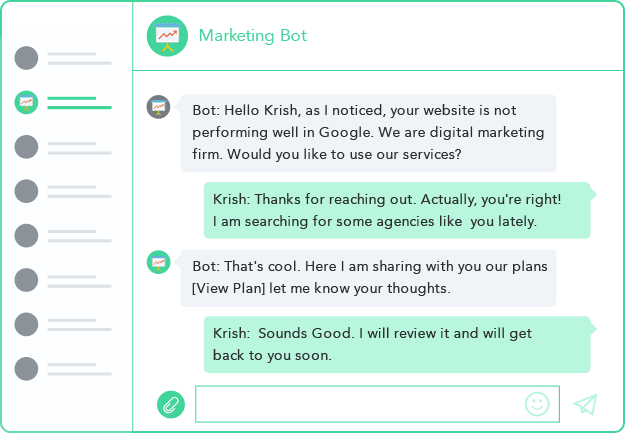Click Krish's Thanks for reaching out bubble
Screen dimensions: 625x433
click(x=396, y=210)
